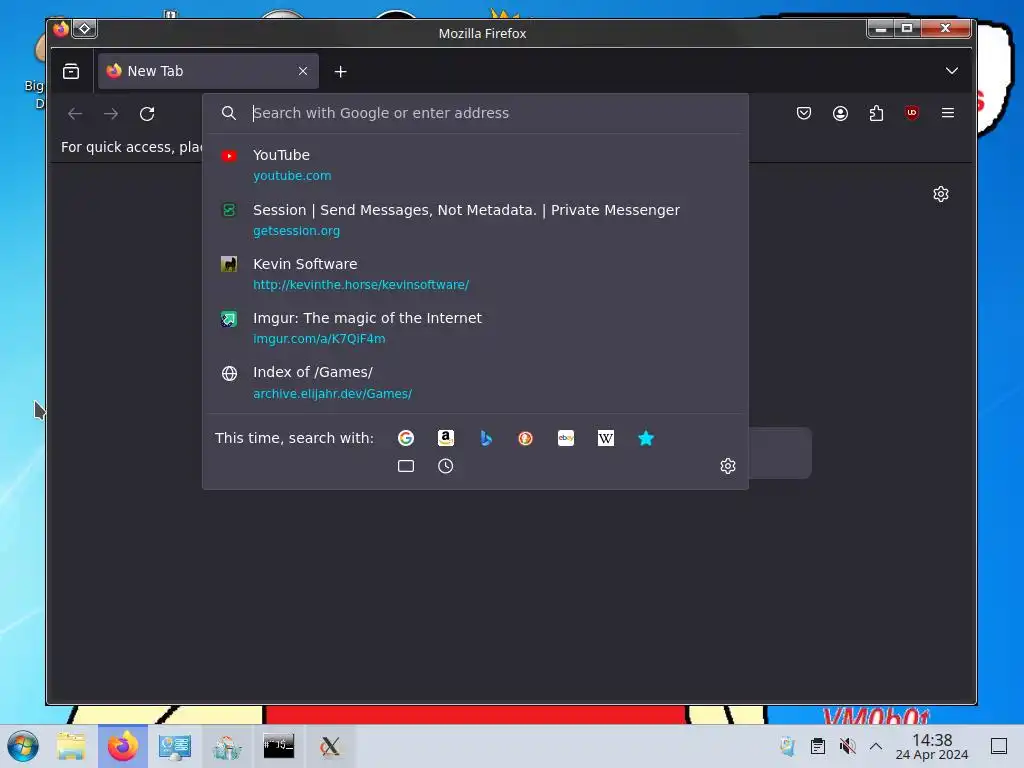Open file manager folder in taskbar
Image resolution: width=1024 pixels, height=768 pixels.
[x=71, y=746]
